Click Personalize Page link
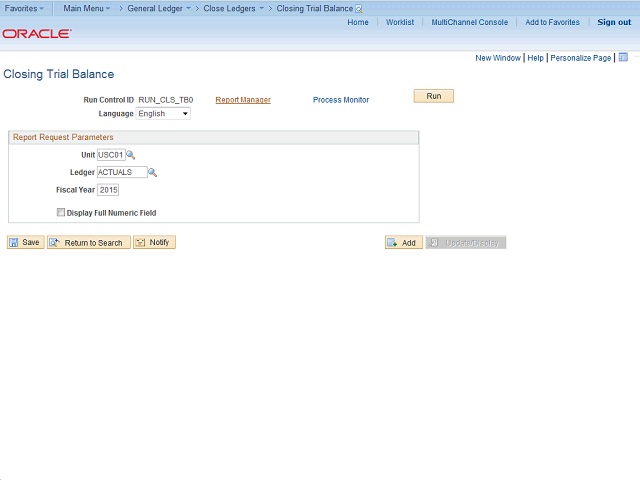 580,58
